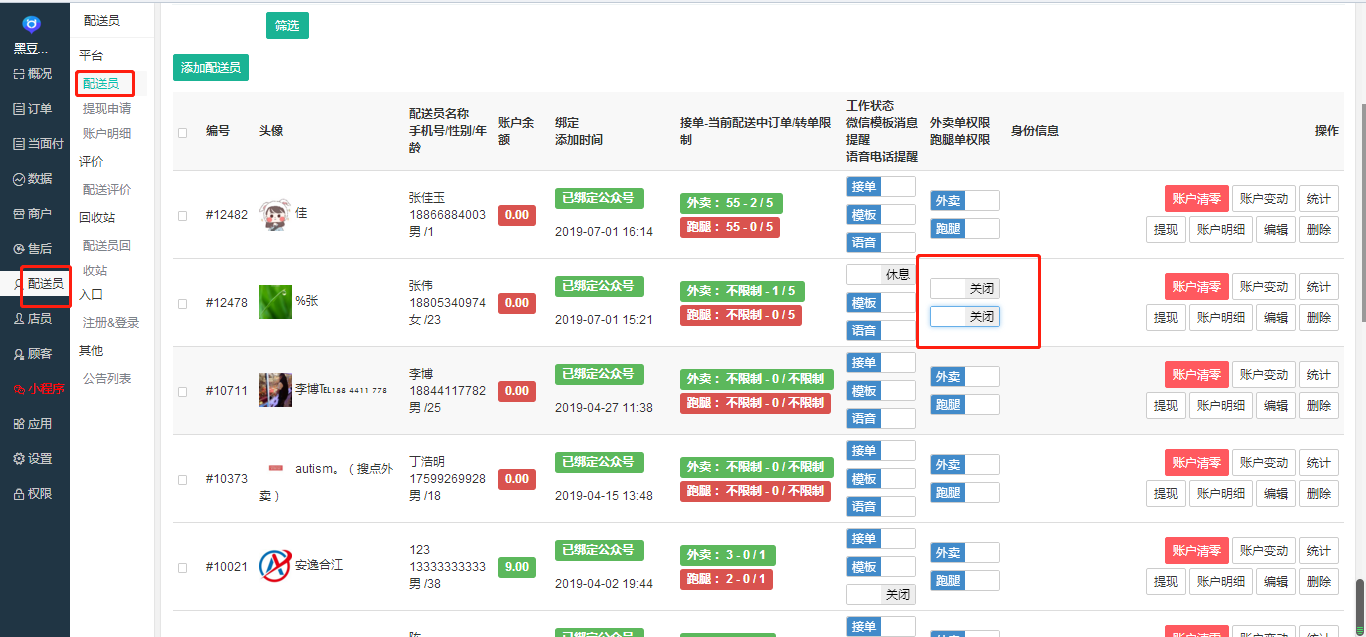Open 账户明细 submenu item

click(107, 134)
